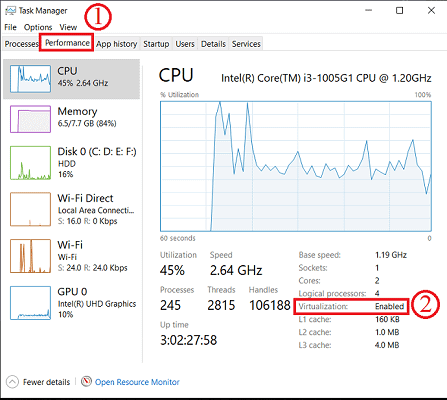Select the Disk 0 activity thumbnail
Image resolution: width=447 pixels, height=400 pixels.
[x=30, y=163]
